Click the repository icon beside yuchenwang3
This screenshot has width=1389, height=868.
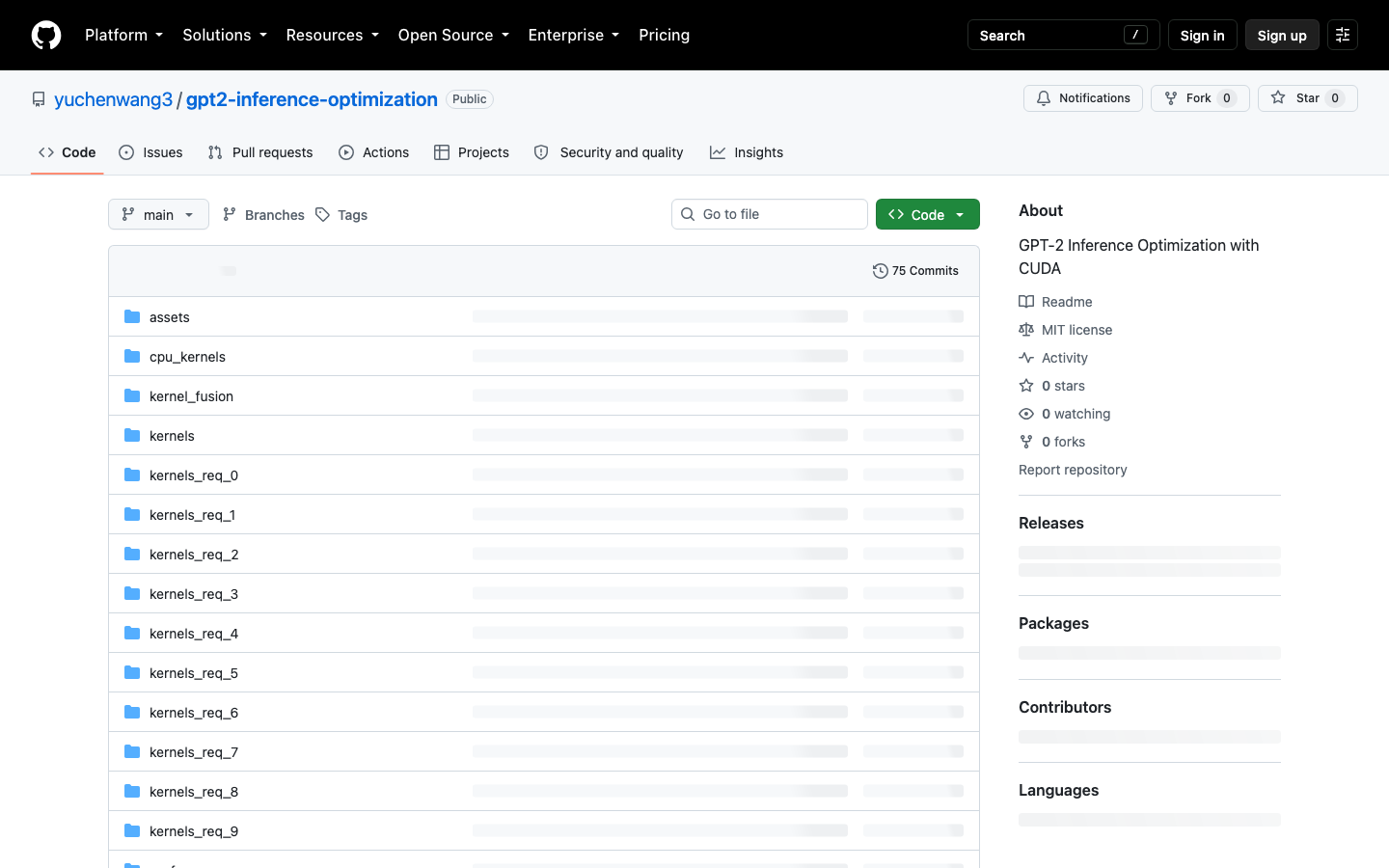click(x=39, y=99)
